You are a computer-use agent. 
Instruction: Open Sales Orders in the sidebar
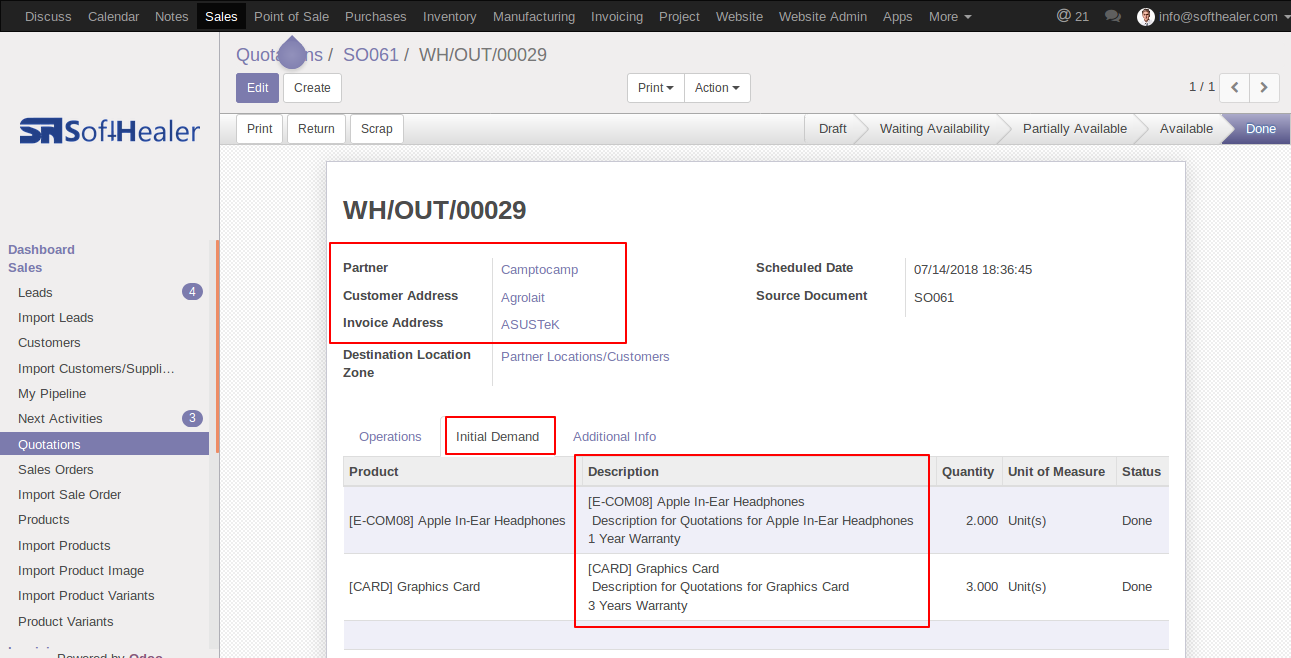click(x=105, y=470)
